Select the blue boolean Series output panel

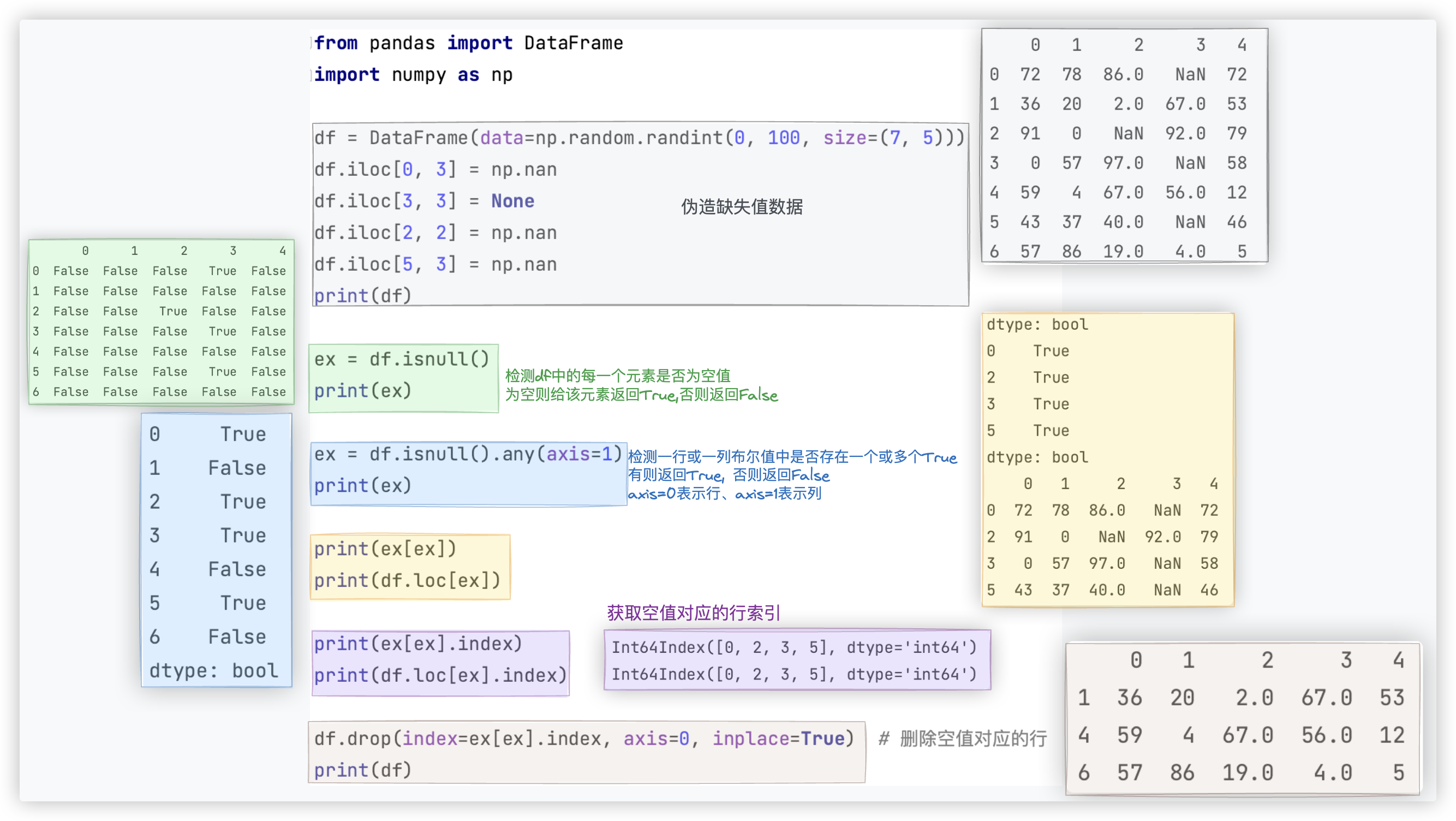click(x=216, y=550)
